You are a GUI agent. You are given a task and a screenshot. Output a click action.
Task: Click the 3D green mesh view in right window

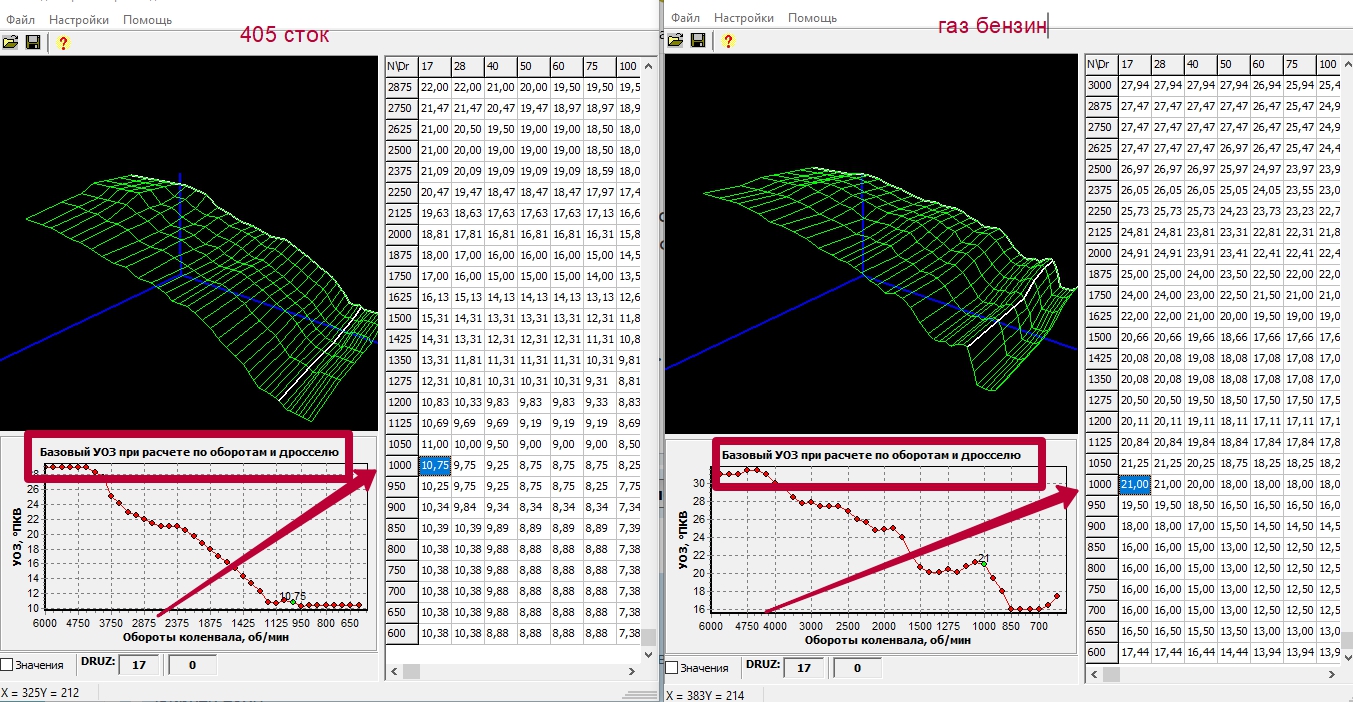pyautogui.click(x=872, y=242)
